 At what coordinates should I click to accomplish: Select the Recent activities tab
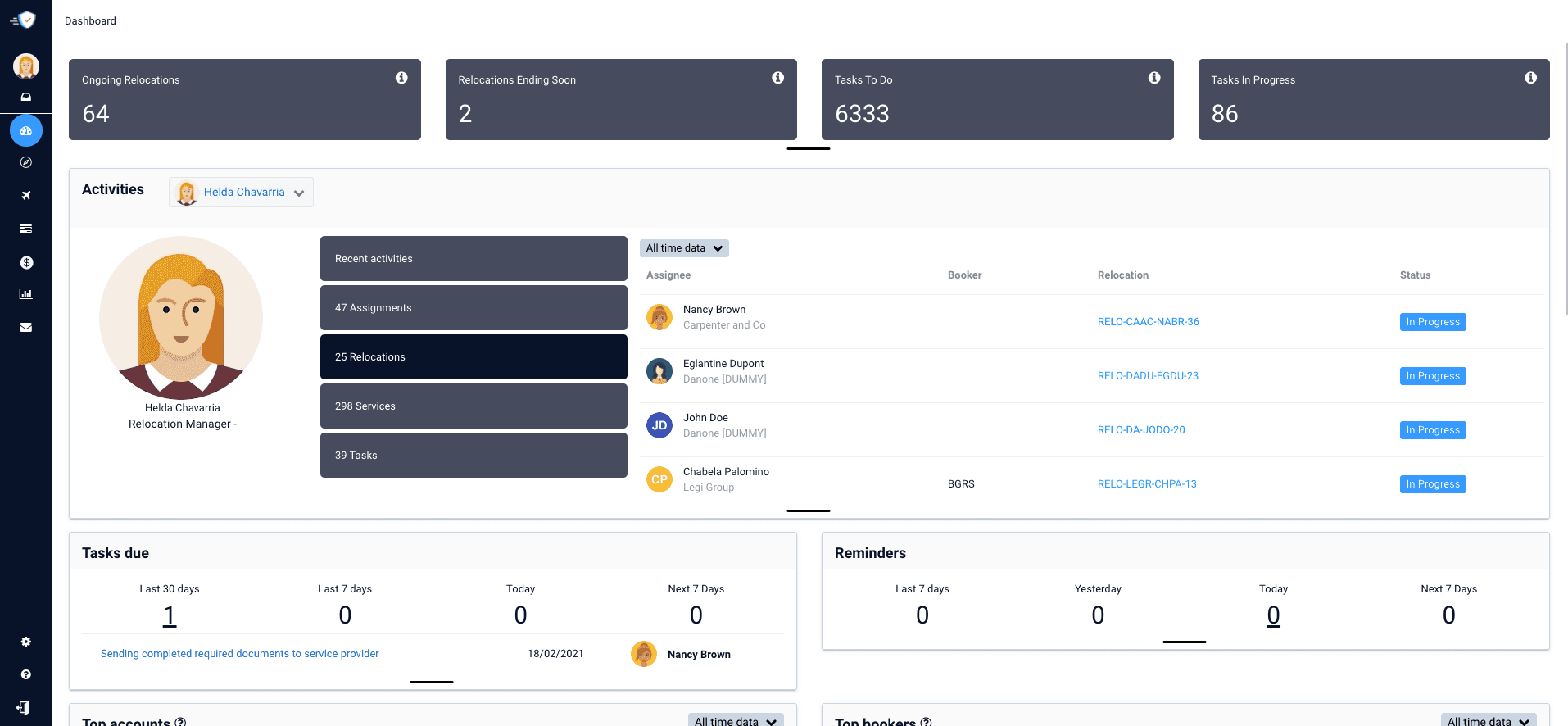tap(474, 259)
